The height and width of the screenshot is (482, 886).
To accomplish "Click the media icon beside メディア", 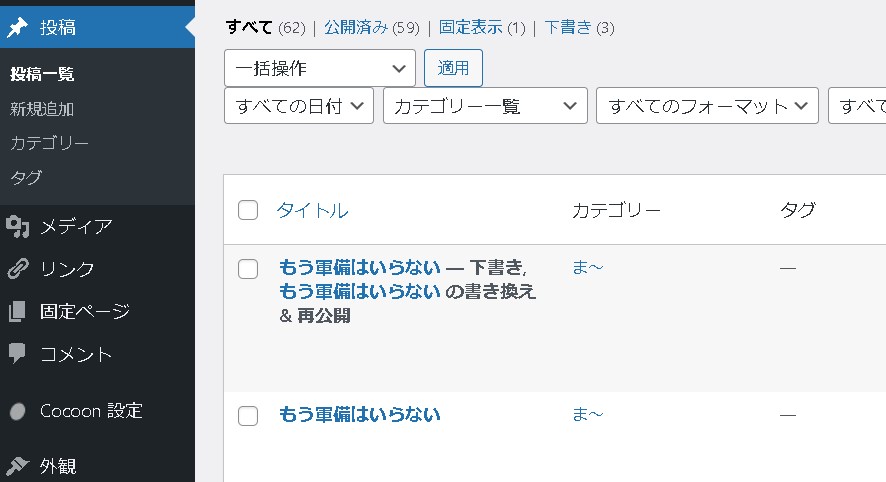I will tap(18, 227).
